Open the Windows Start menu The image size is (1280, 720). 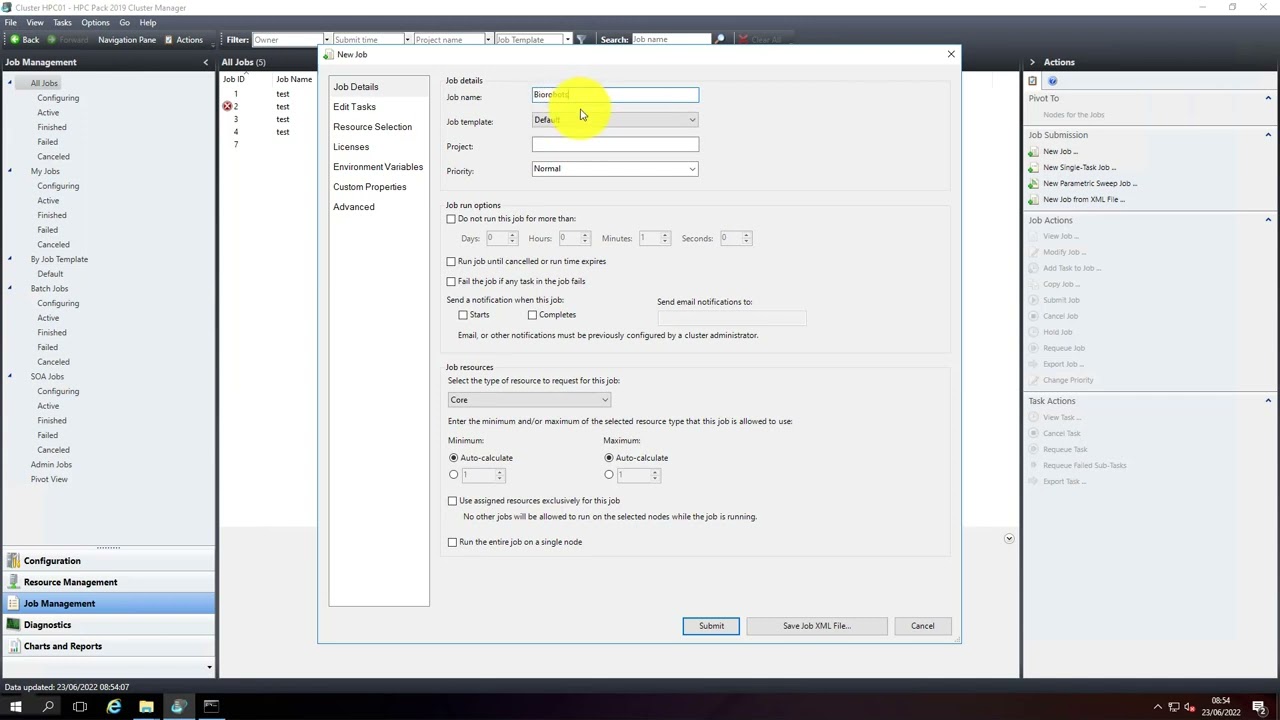tap(15, 707)
